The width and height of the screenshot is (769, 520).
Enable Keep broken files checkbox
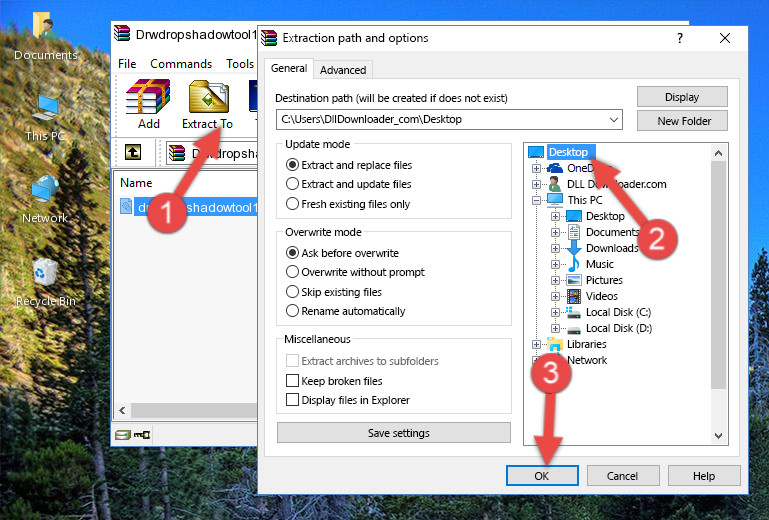[292, 381]
